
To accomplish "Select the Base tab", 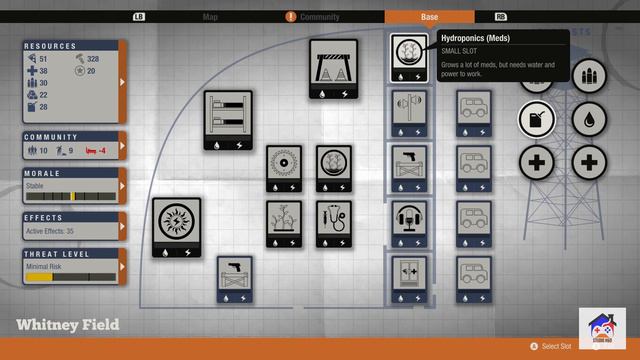I will click(x=429, y=17).
